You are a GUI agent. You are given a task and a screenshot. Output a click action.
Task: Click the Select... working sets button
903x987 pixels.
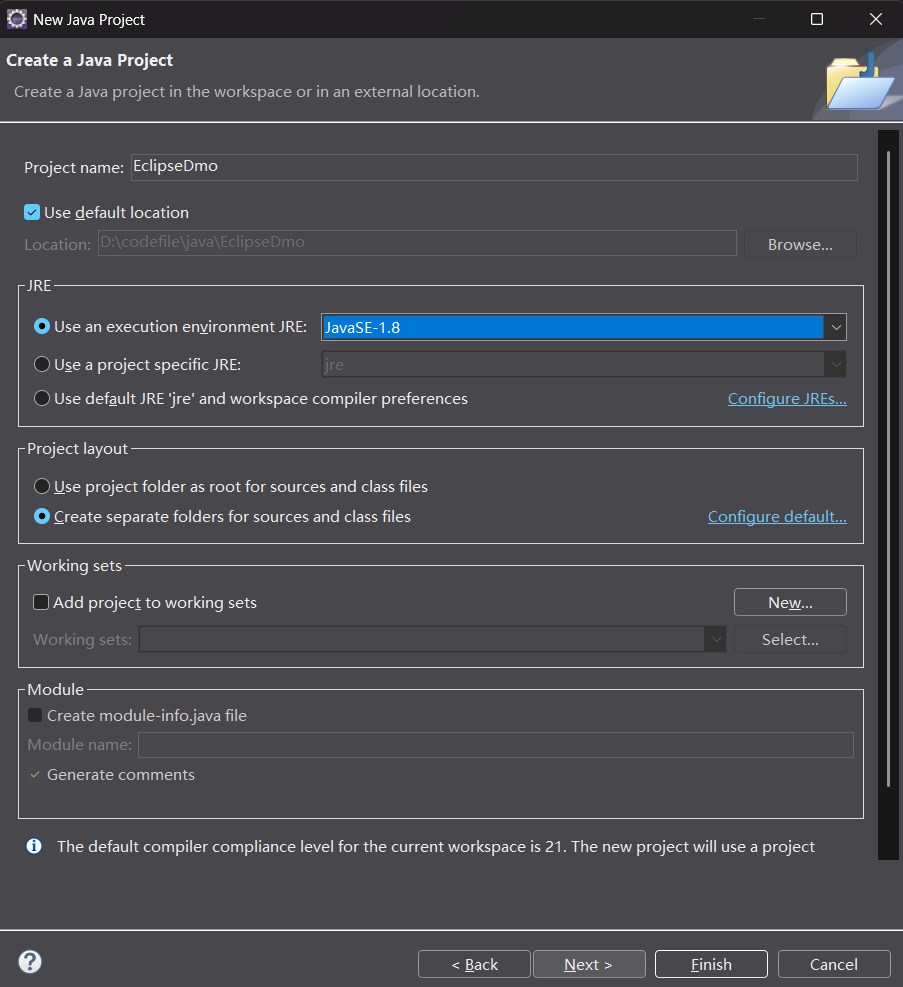790,640
